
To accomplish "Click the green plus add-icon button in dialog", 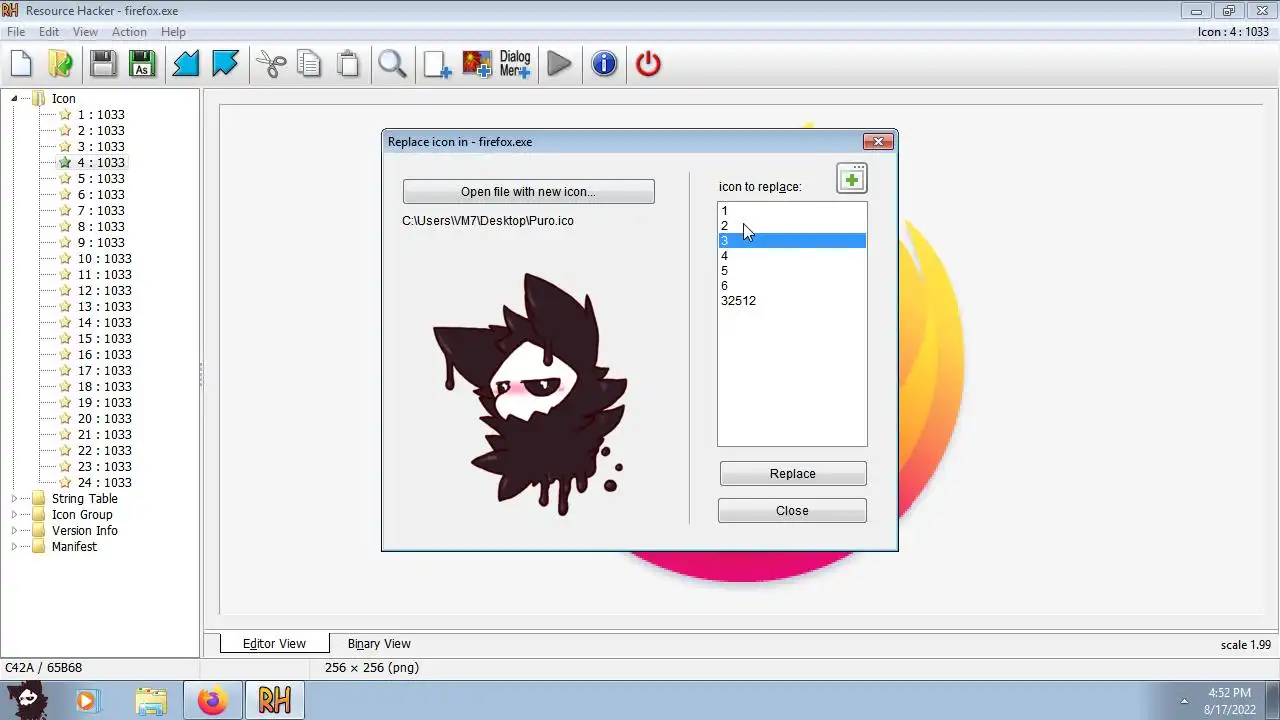I will [x=852, y=179].
